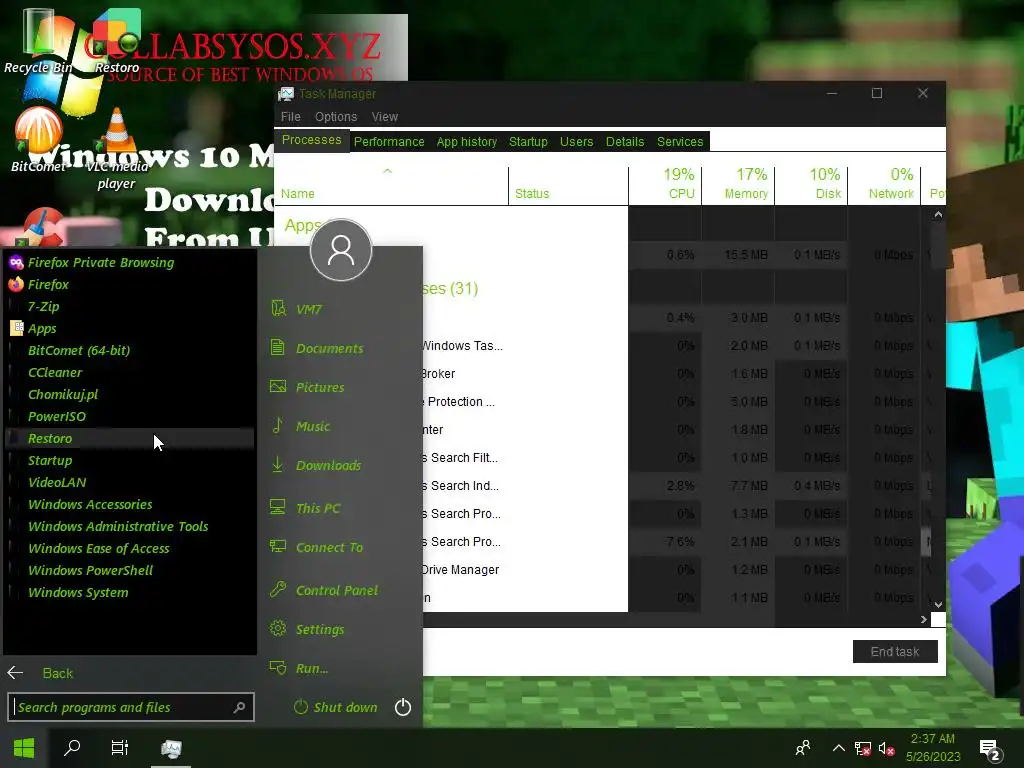Switch to Users tab
The height and width of the screenshot is (768, 1024).
(577, 142)
